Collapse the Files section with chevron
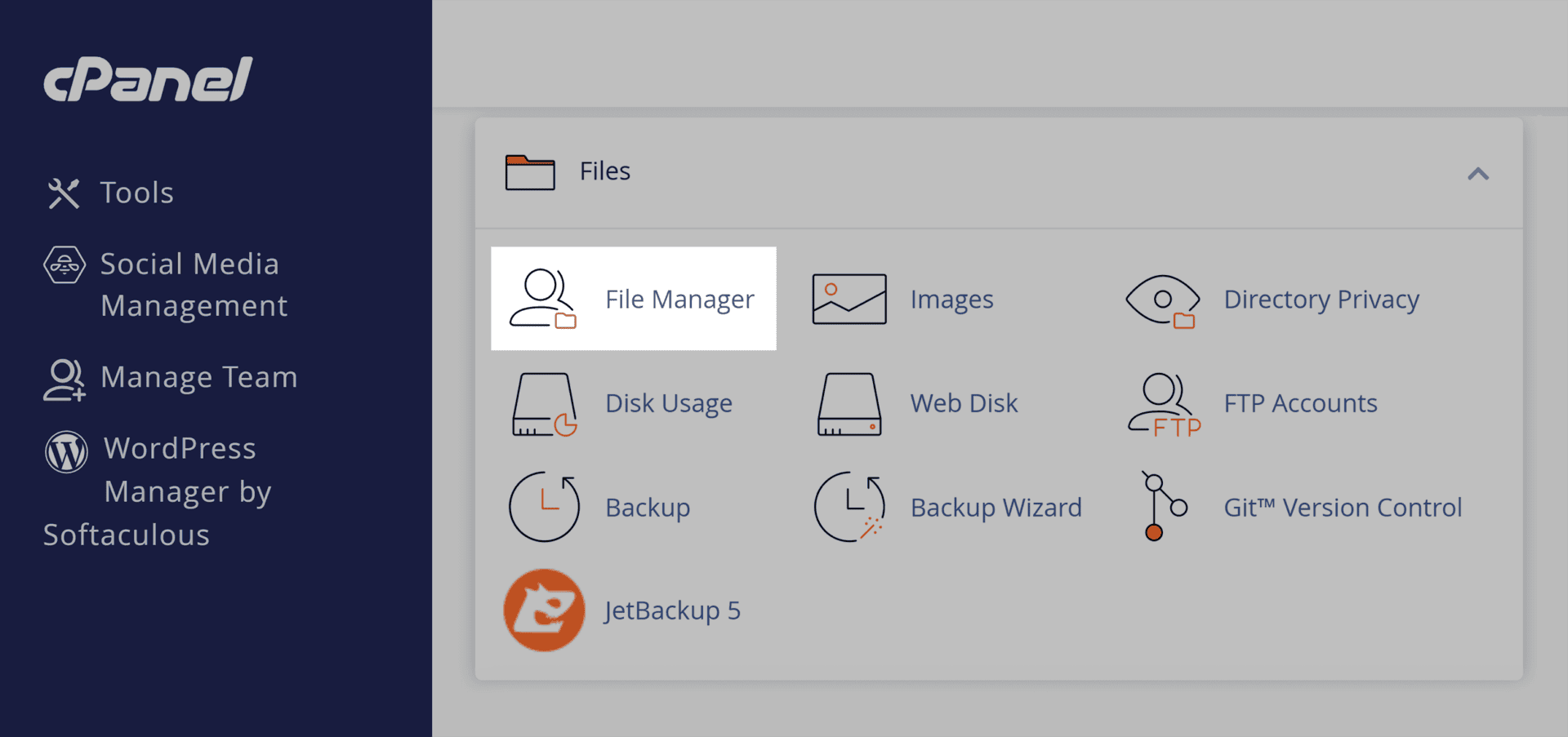Image resolution: width=1568 pixels, height=737 pixels. pos(1477,174)
